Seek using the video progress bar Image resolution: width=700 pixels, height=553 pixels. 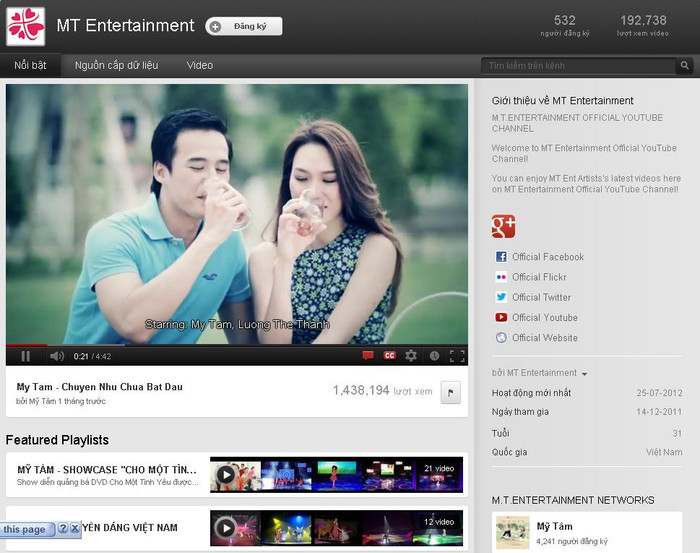point(237,345)
